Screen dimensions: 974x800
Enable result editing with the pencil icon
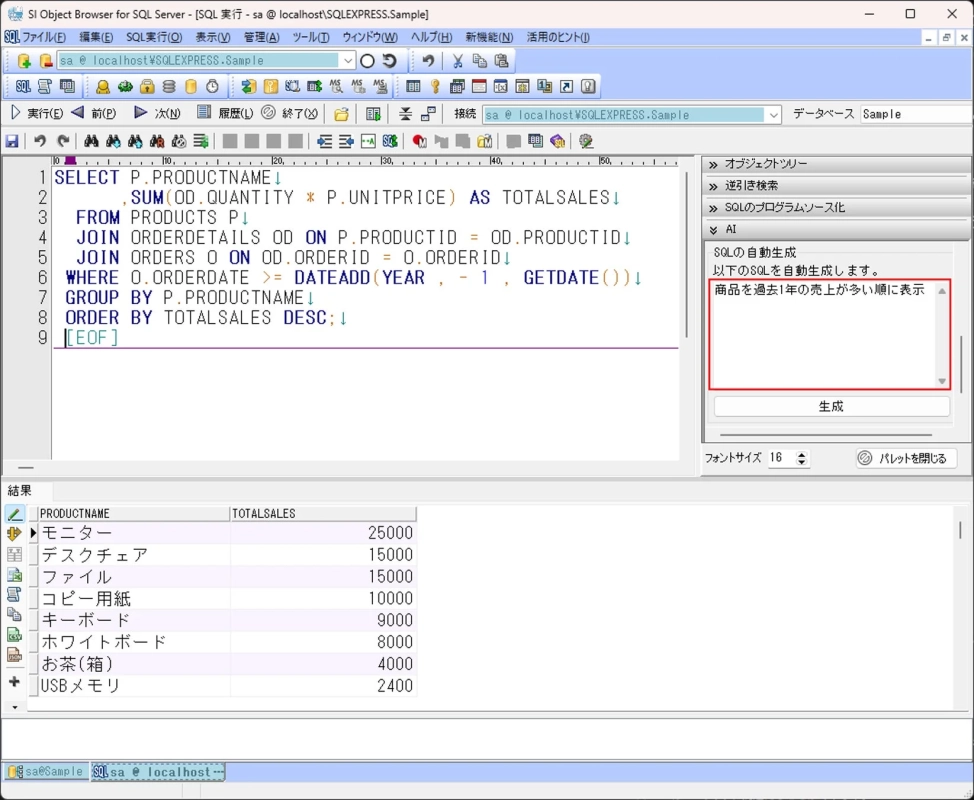click(14, 513)
